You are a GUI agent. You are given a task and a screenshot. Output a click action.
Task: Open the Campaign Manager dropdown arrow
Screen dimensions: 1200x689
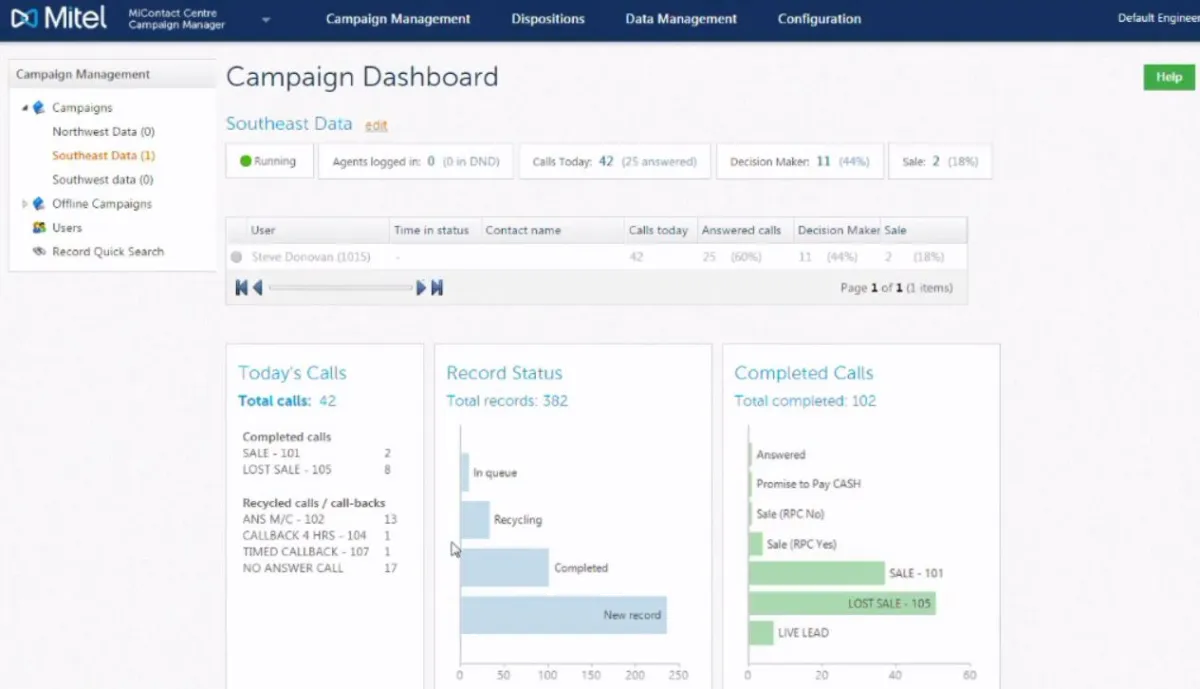coord(264,19)
